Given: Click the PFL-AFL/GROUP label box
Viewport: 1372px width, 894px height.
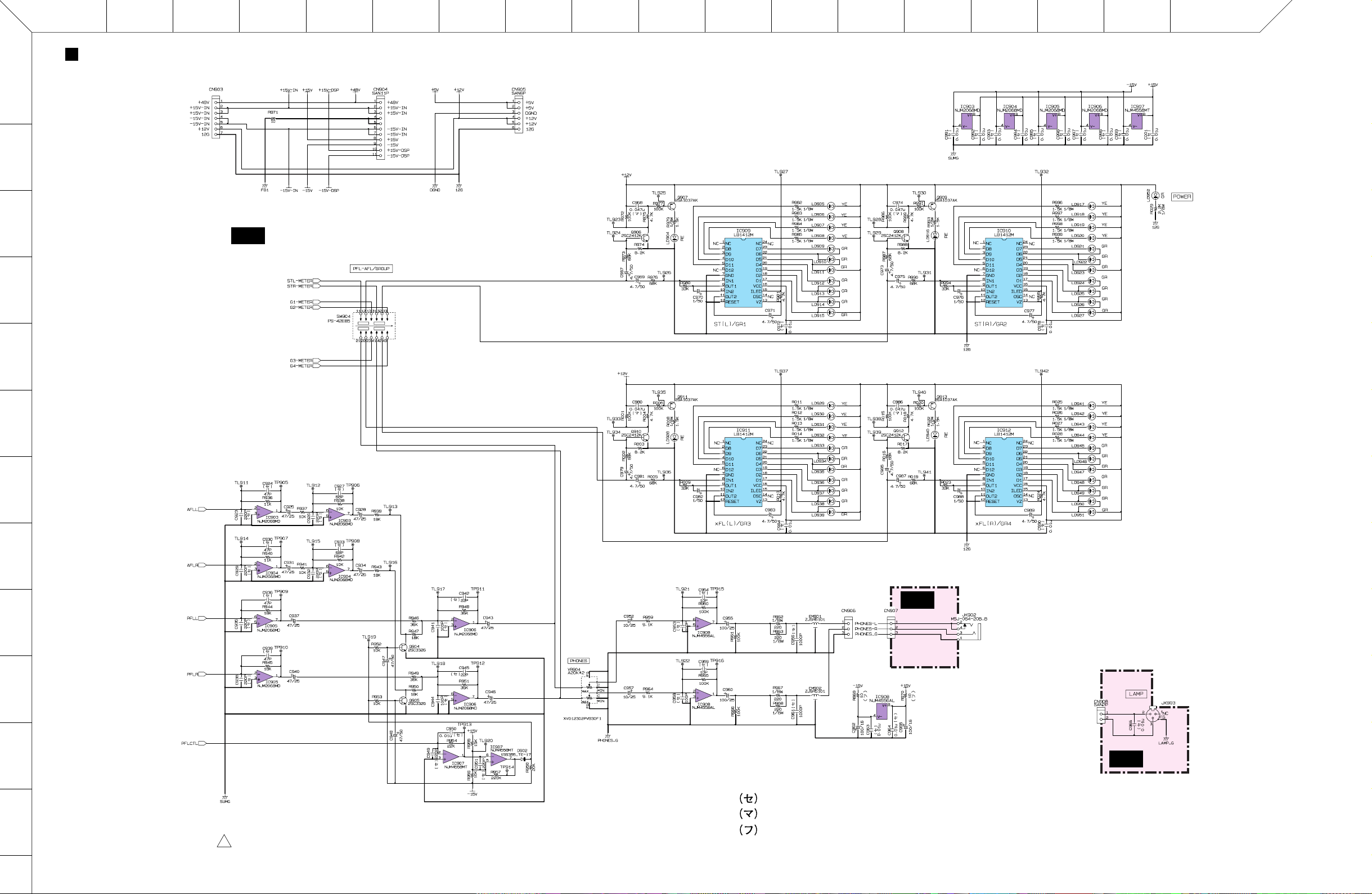Looking at the screenshot, I should click(371, 268).
